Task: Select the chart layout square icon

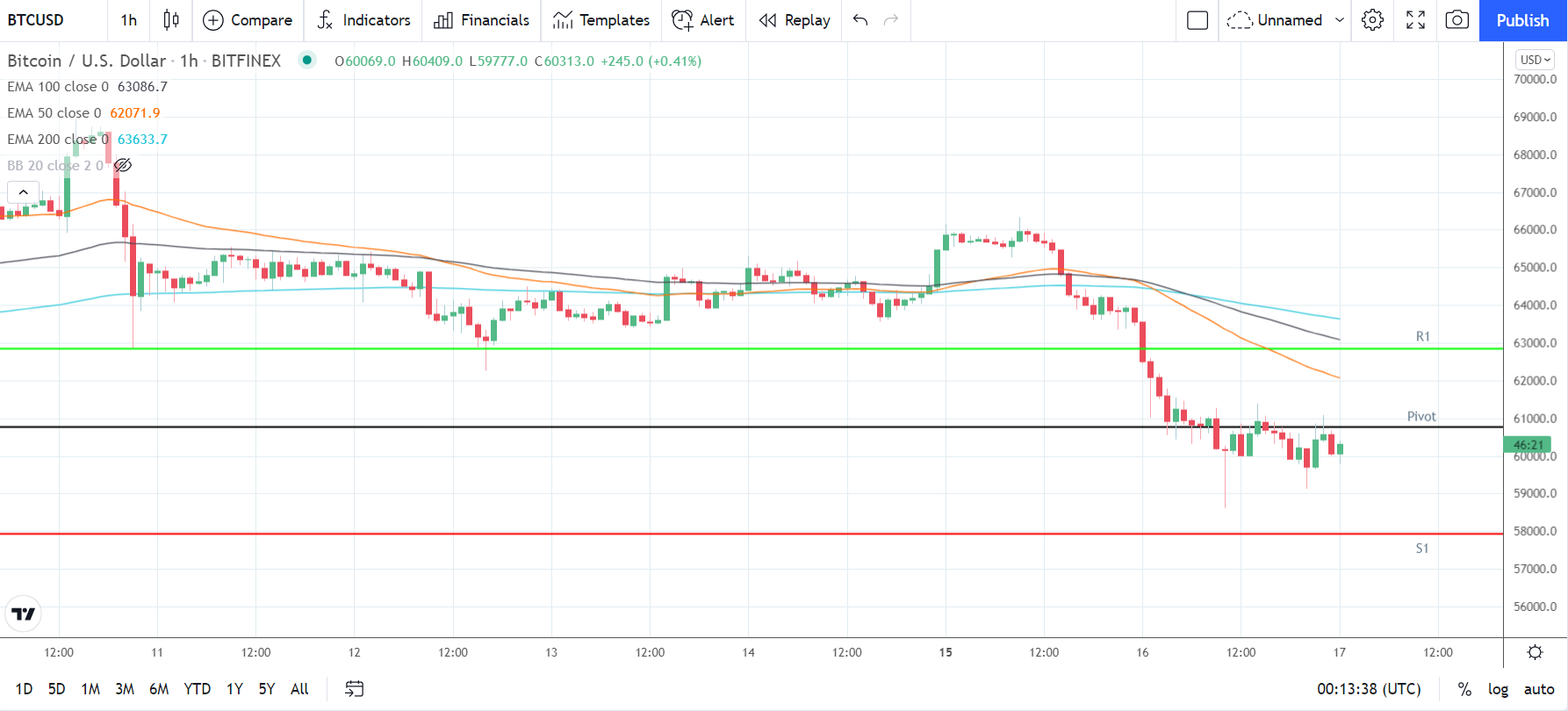Action: coord(1198,20)
